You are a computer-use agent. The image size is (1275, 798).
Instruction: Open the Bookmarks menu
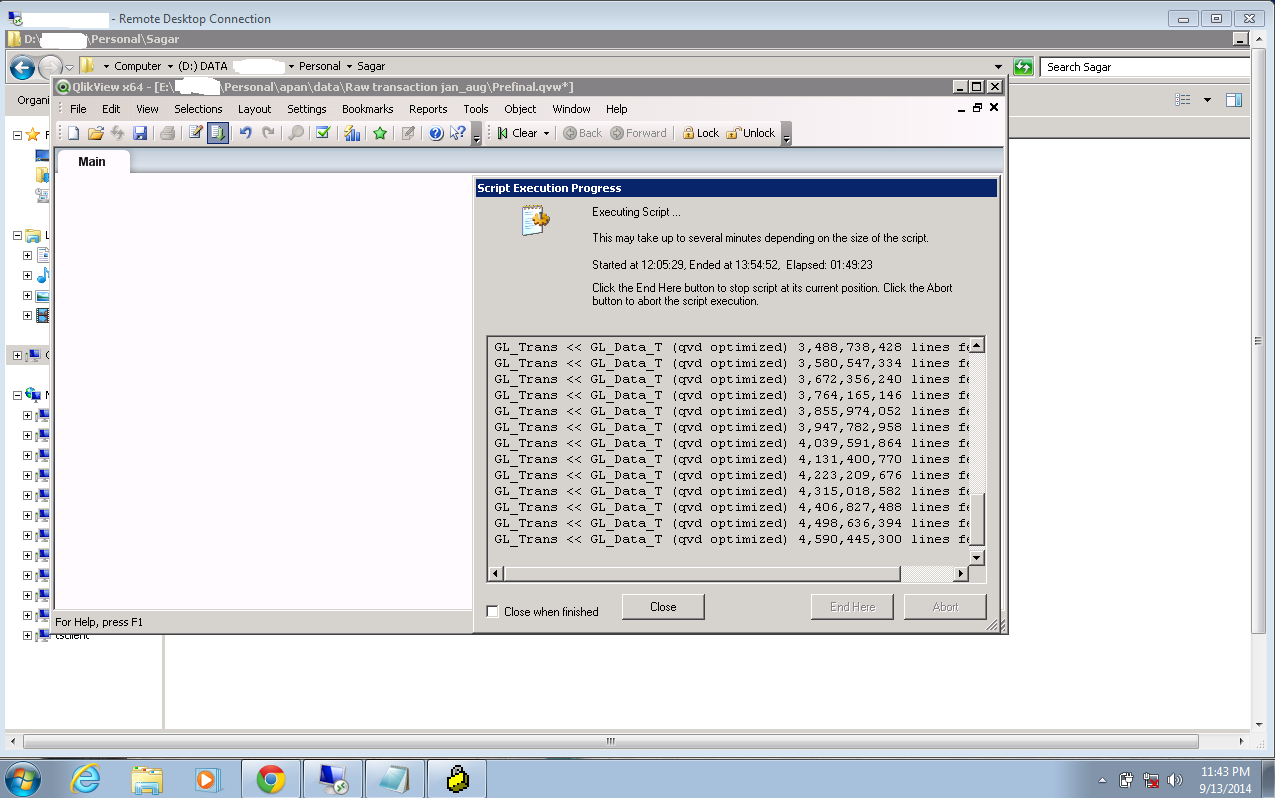point(367,109)
